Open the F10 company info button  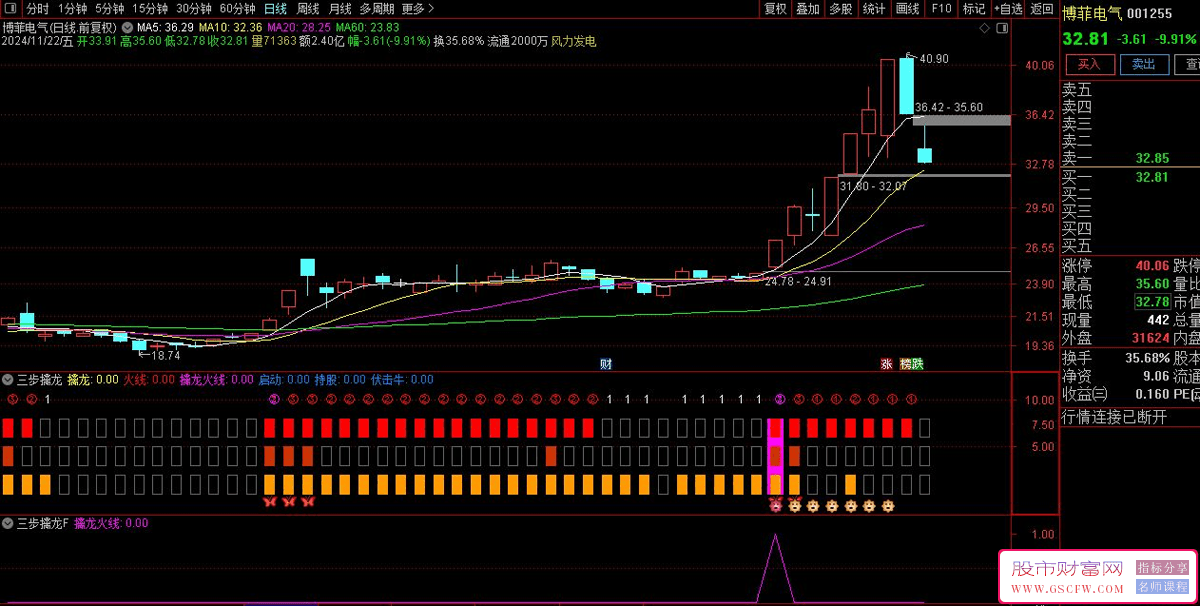pos(940,9)
